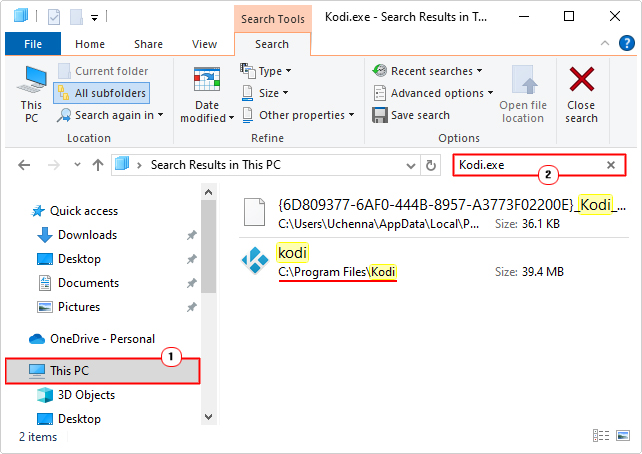Open Help with the question mark icon
The width and height of the screenshot is (642, 454).
click(x=627, y=43)
